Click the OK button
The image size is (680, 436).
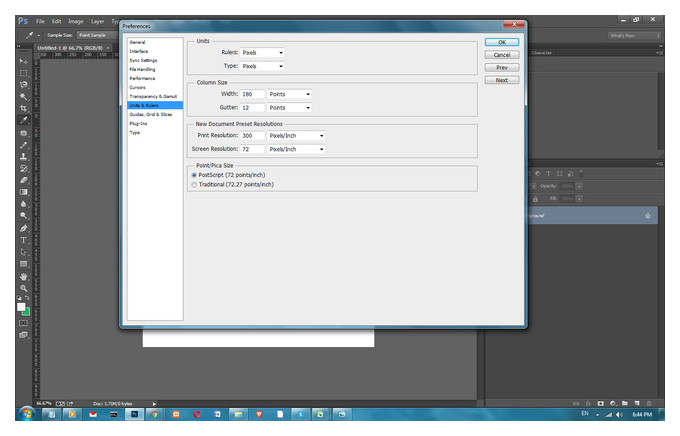502,42
